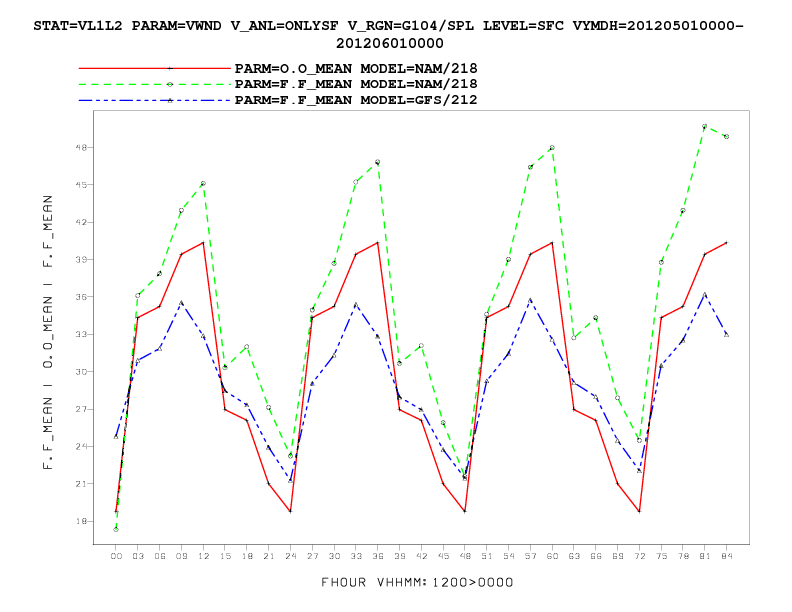Click the x-axis forecast hour label 48
Image resolution: width=792 pixels, height=612 pixels.
(x=465, y=556)
